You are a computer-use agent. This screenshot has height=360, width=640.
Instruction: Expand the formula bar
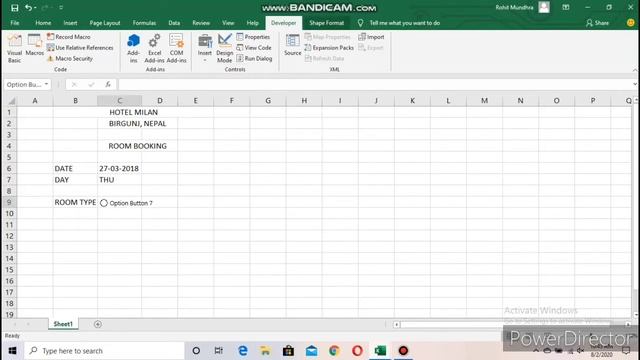pos(635,84)
